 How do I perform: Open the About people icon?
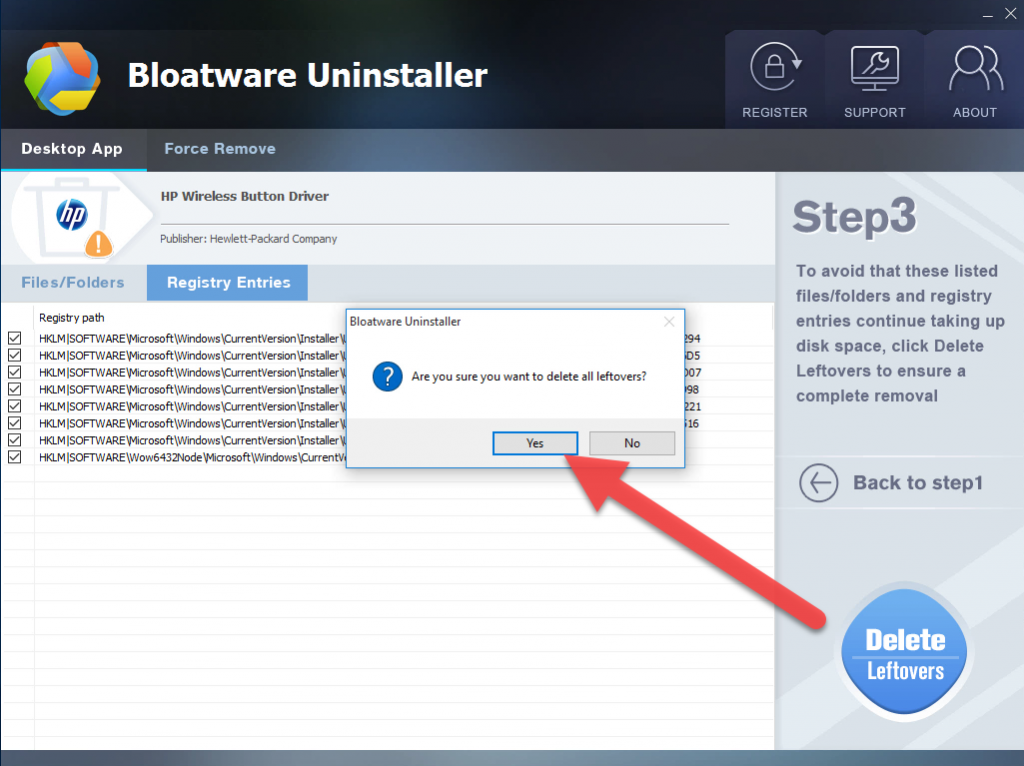click(975, 68)
